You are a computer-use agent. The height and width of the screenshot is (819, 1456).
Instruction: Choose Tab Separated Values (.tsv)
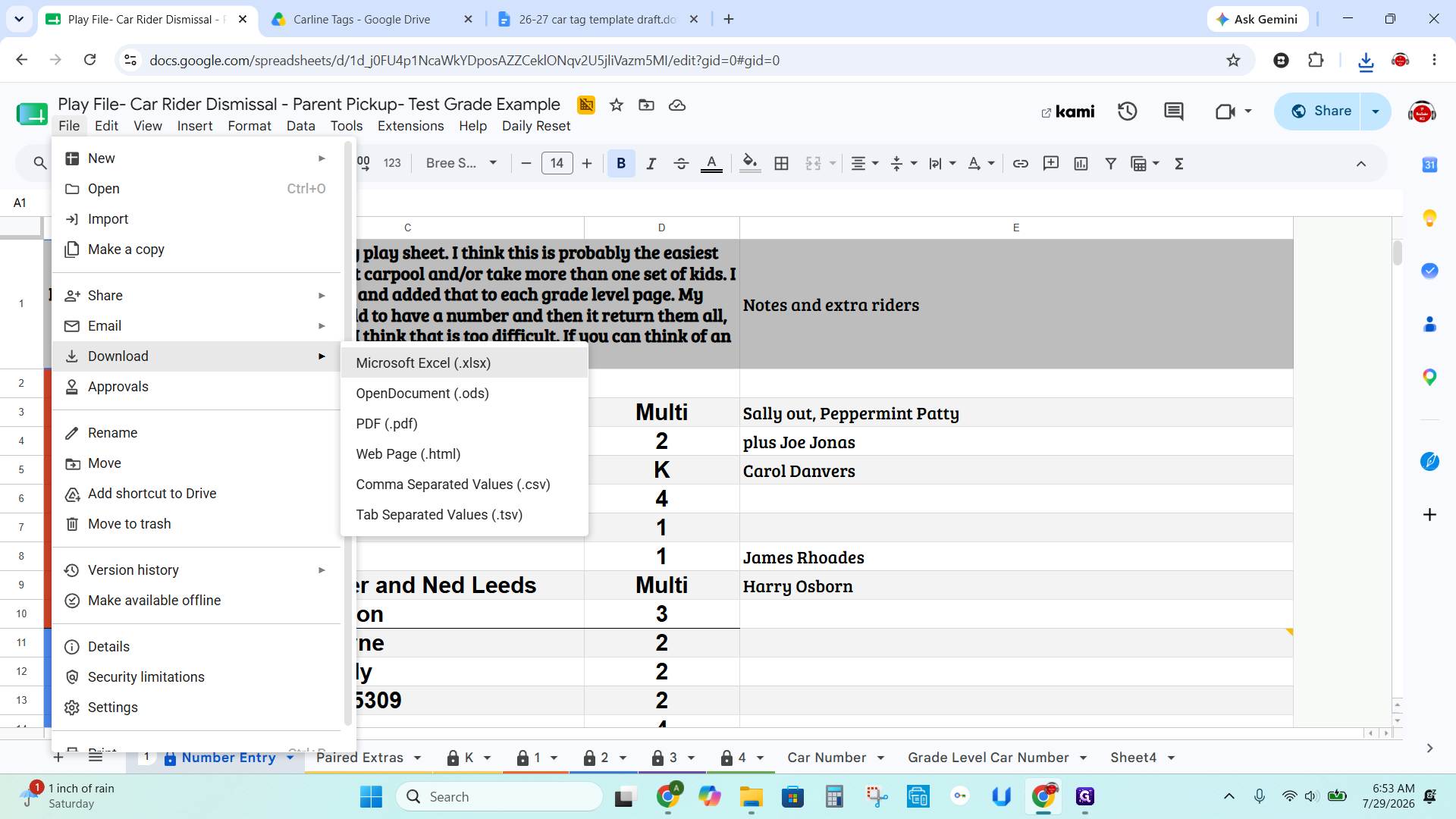(464, 514)
